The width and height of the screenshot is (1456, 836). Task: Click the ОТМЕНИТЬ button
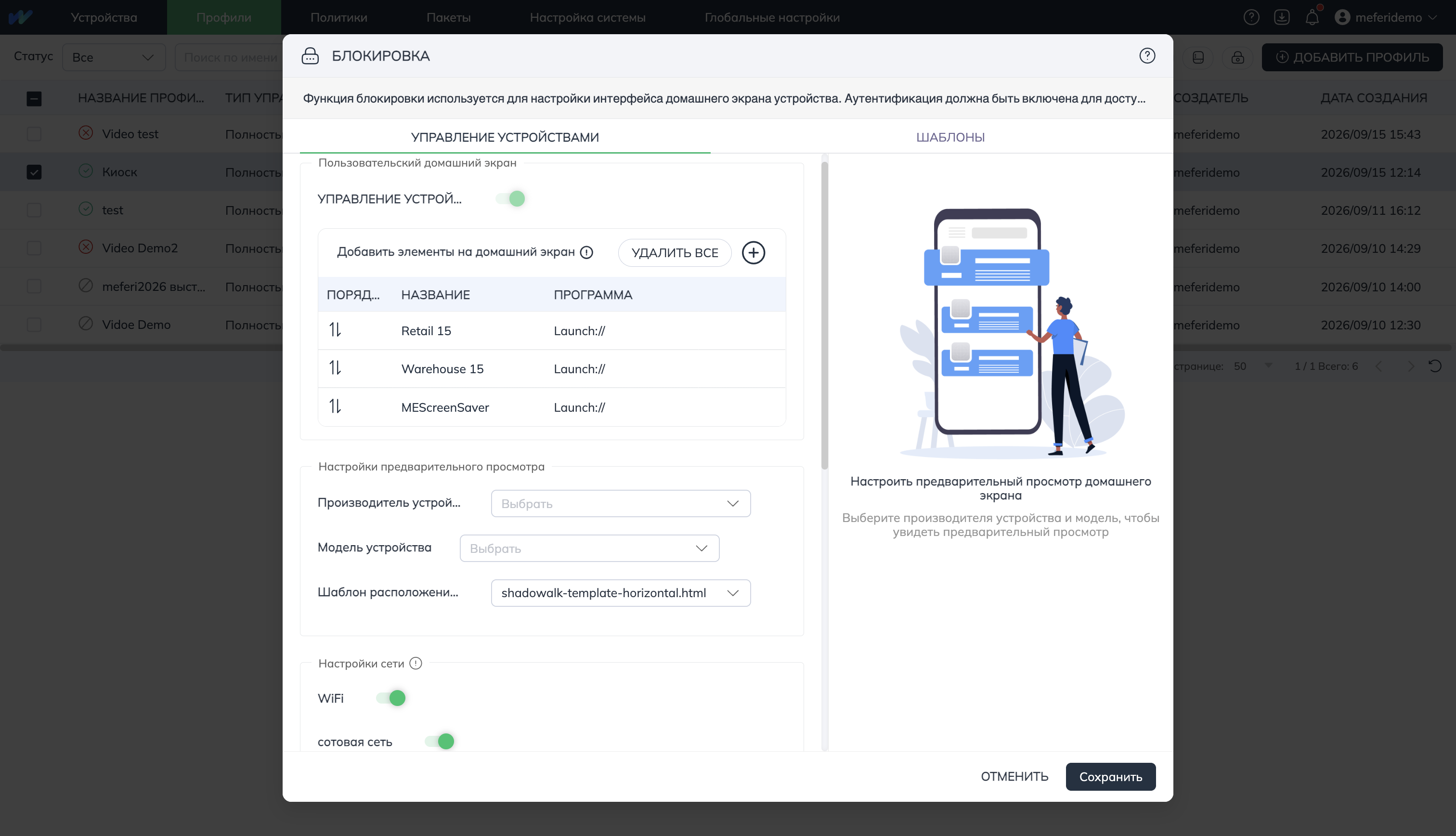[1014, 776]
